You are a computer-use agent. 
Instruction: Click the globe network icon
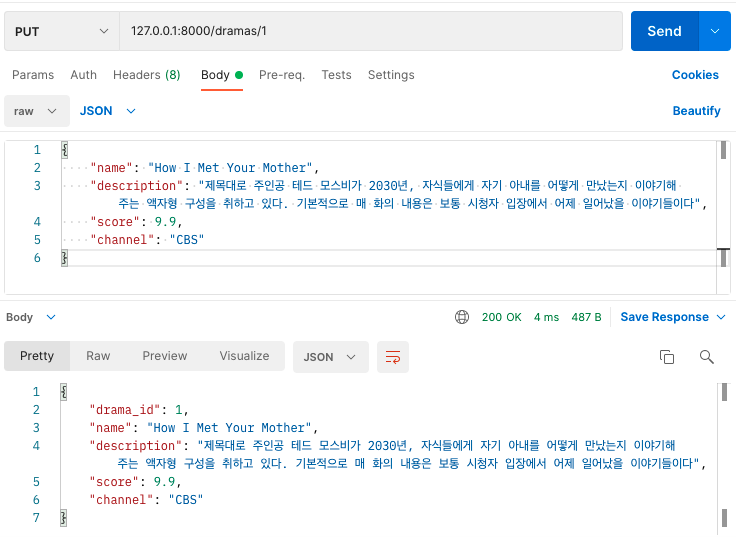tap(462, 317)
